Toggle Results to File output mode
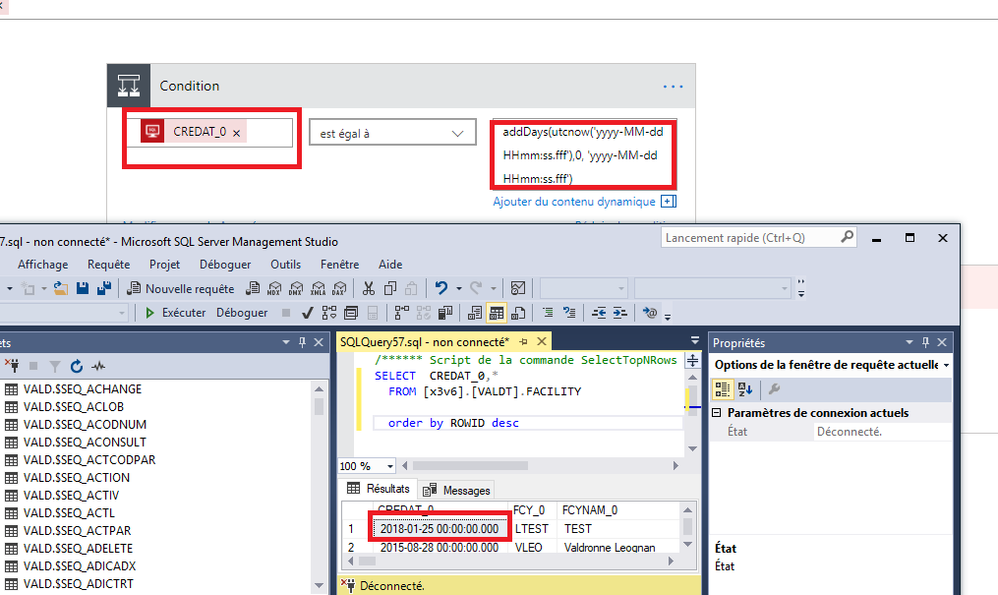 [x=518, y=312]
